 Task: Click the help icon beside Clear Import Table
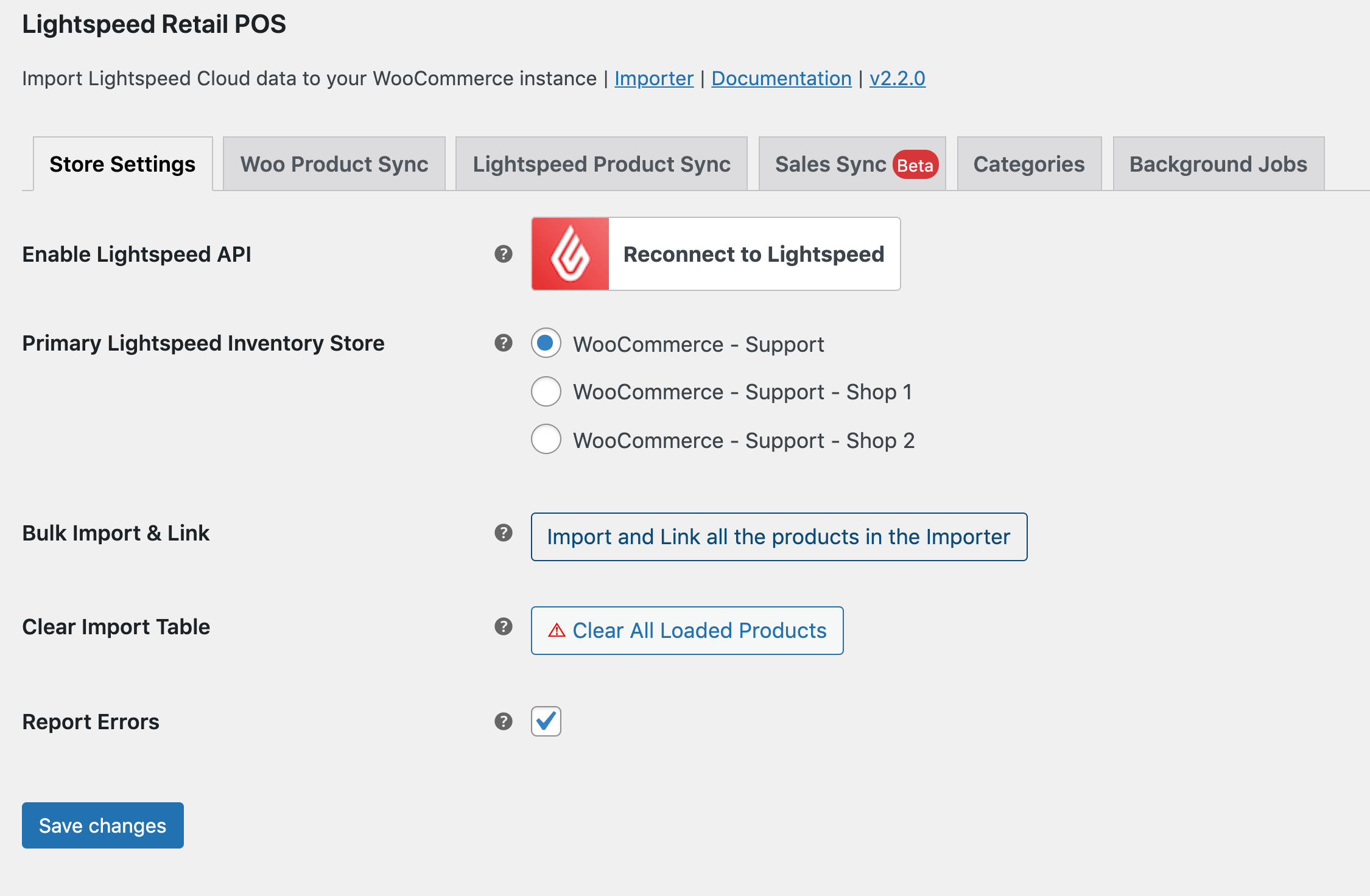(504, 626)
